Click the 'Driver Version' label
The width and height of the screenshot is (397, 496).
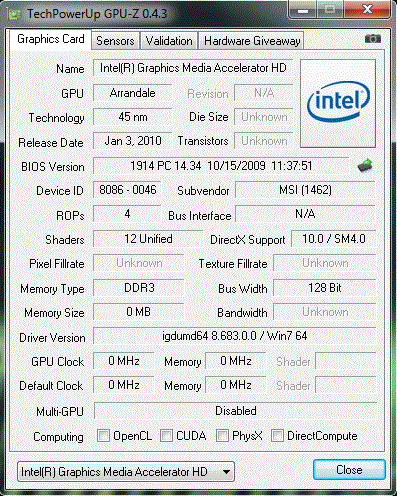point(52,338)
